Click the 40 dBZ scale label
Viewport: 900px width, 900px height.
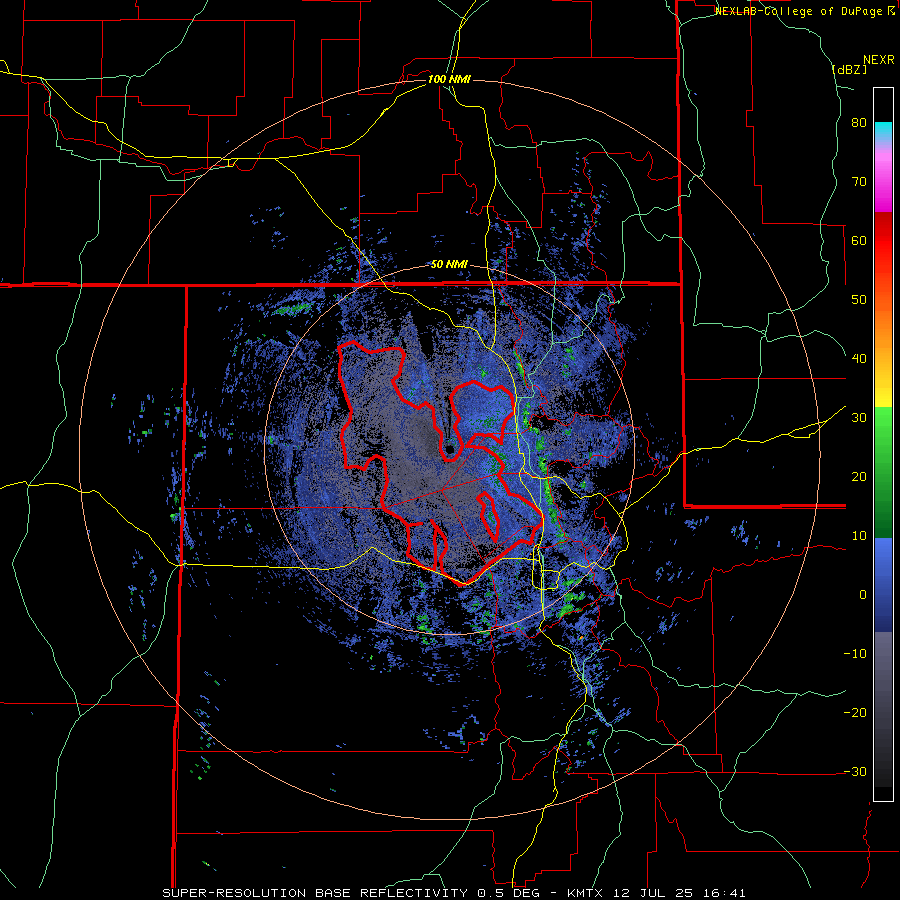(x=859, y=359)
